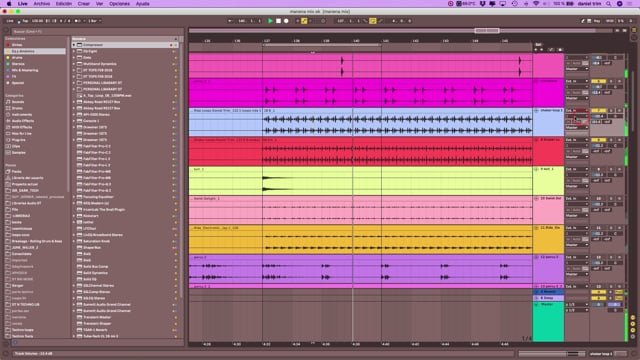Click the Arrangement Record button
Screen dimensions: 640x360
[x=286, y=21]
